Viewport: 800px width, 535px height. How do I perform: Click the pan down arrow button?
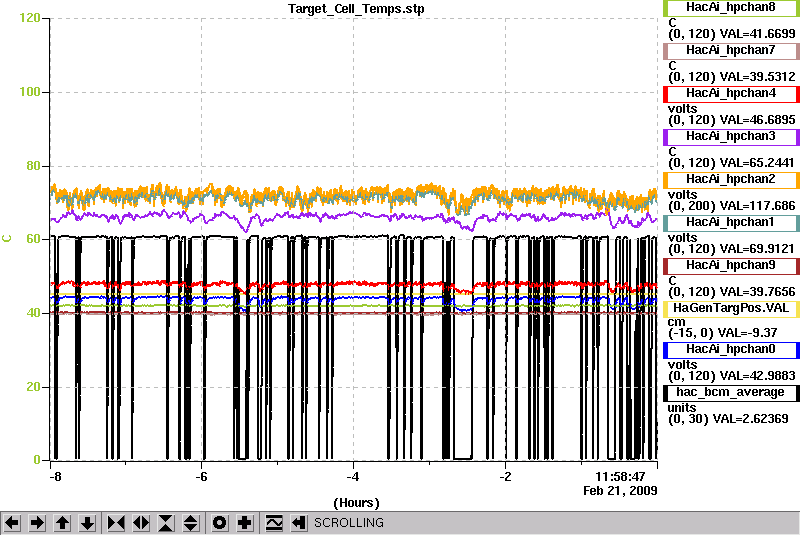[87, 523]
